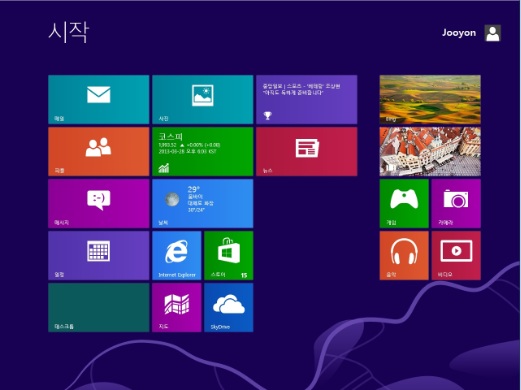Open the red News tile
Screen dimensions: 521x390
pyautogui.click(x=307, y=151)
